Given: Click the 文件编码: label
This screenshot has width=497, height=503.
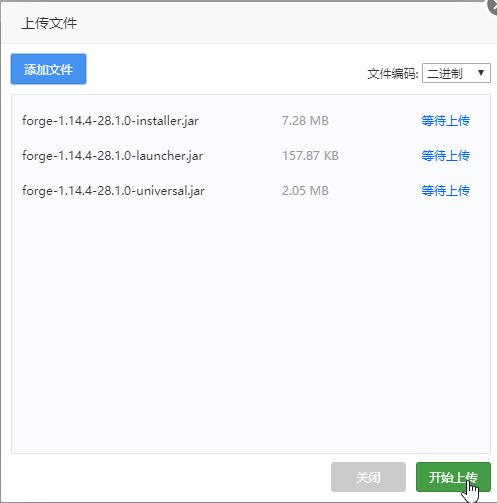Looking at the screenshot, I should (x=393, y=74).
